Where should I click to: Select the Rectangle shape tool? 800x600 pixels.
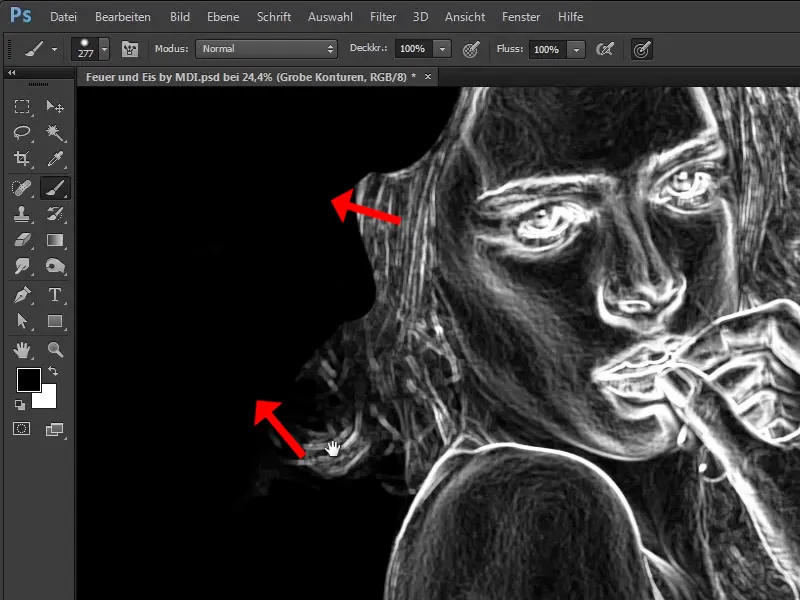point(55,321)
